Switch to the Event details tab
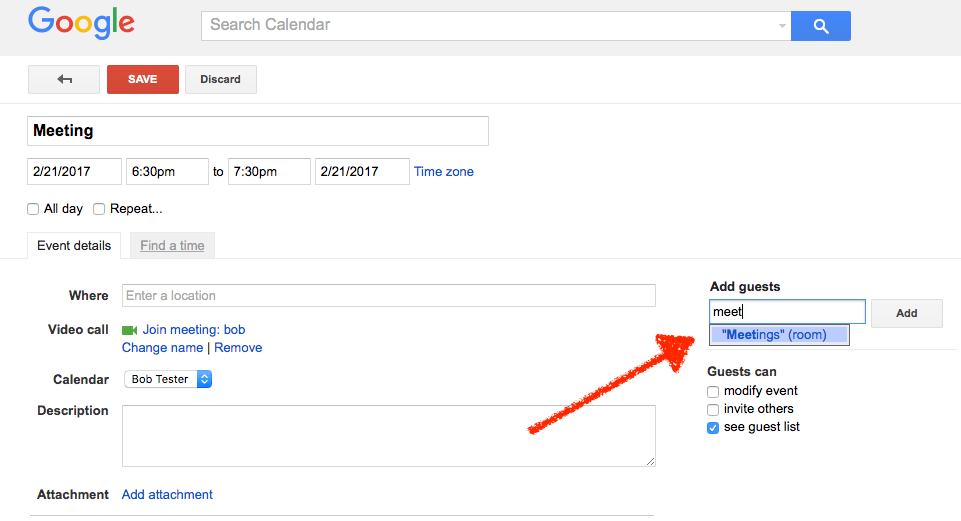The image size is (961, 521). coord(74,245)
